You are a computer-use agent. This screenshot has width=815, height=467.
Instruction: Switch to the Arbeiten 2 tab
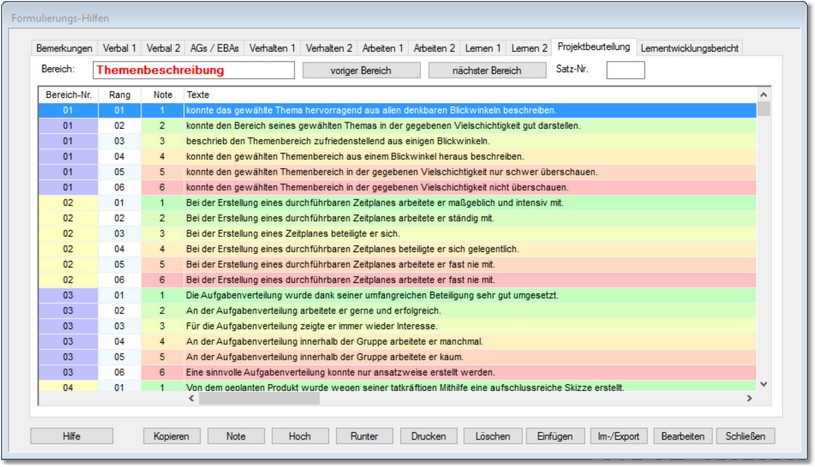(x=434, y=47)
